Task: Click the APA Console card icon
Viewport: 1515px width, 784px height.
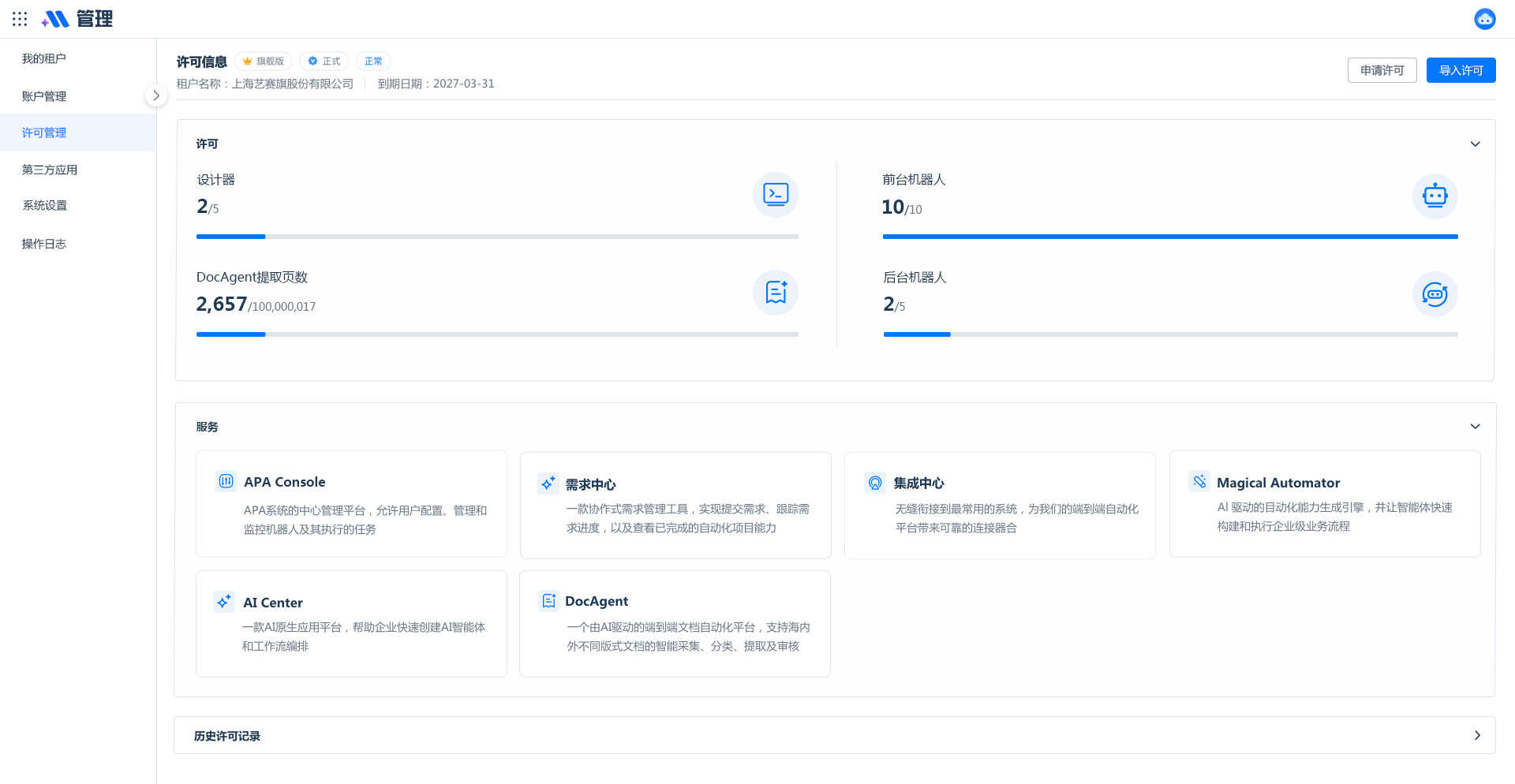Action: coord(226,481)
